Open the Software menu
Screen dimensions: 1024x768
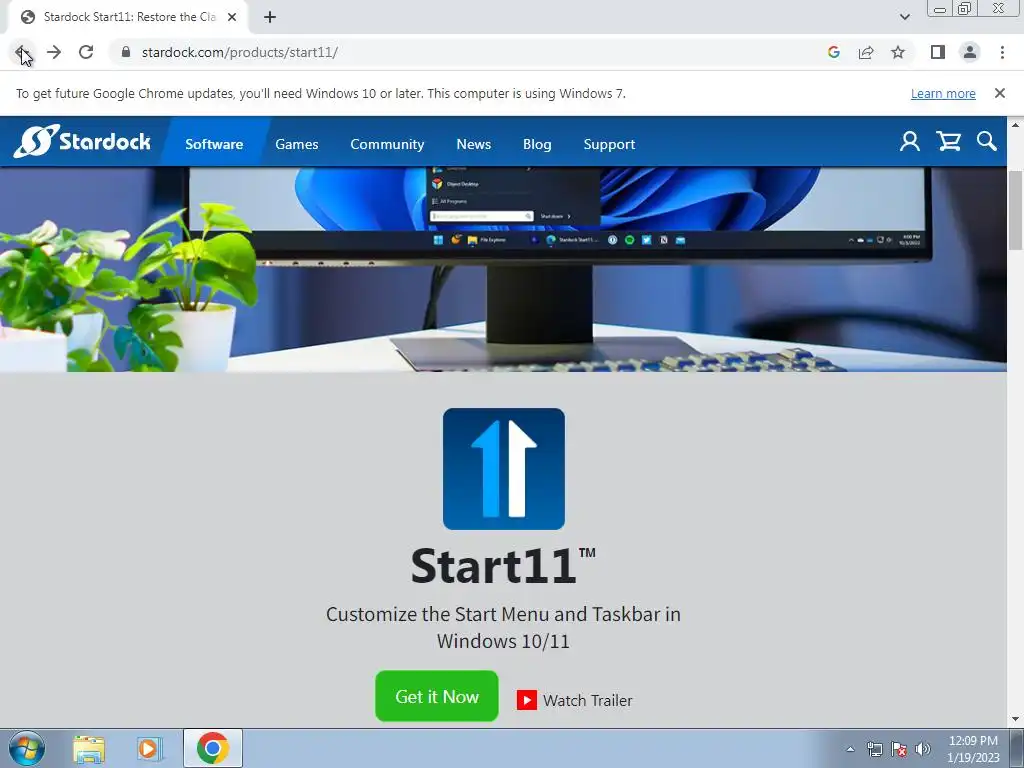[x=214, y=144]
